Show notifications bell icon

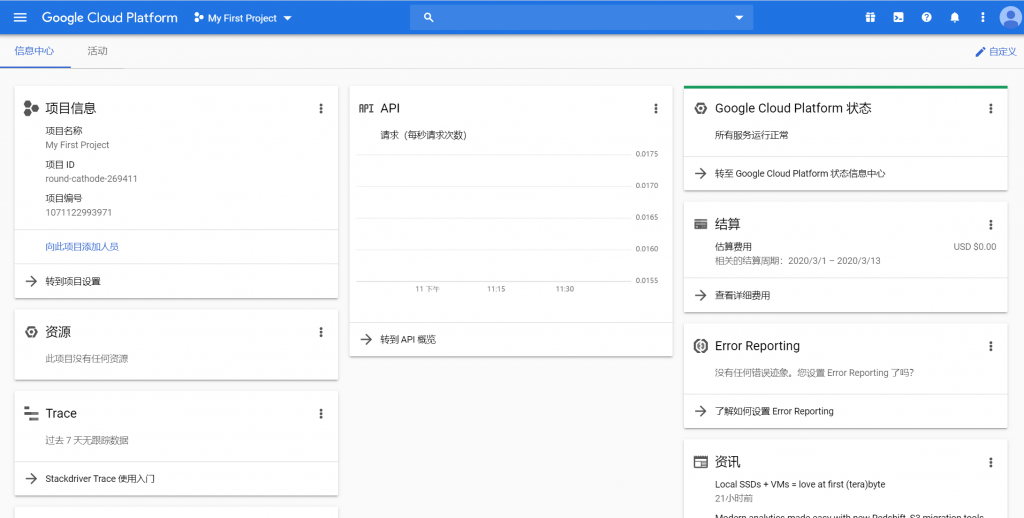tap(954, 17)
